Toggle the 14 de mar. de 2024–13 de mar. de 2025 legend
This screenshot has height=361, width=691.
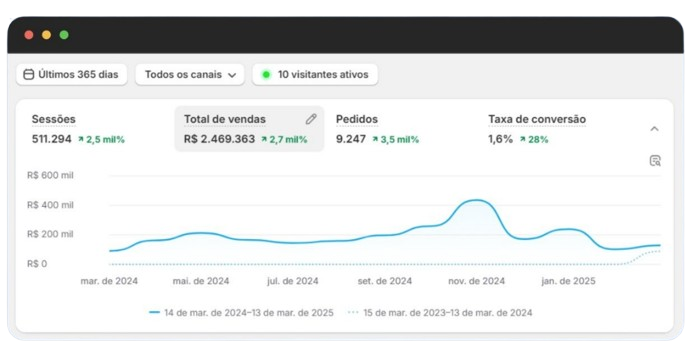coord(241,313)
